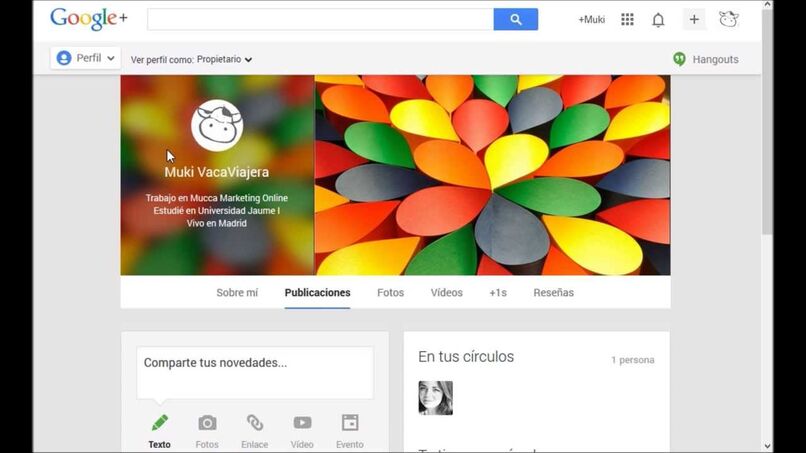Click the blue search magnifier button
Screen dimensions: 806x453
pyautogui.click(x=516, y=20)
